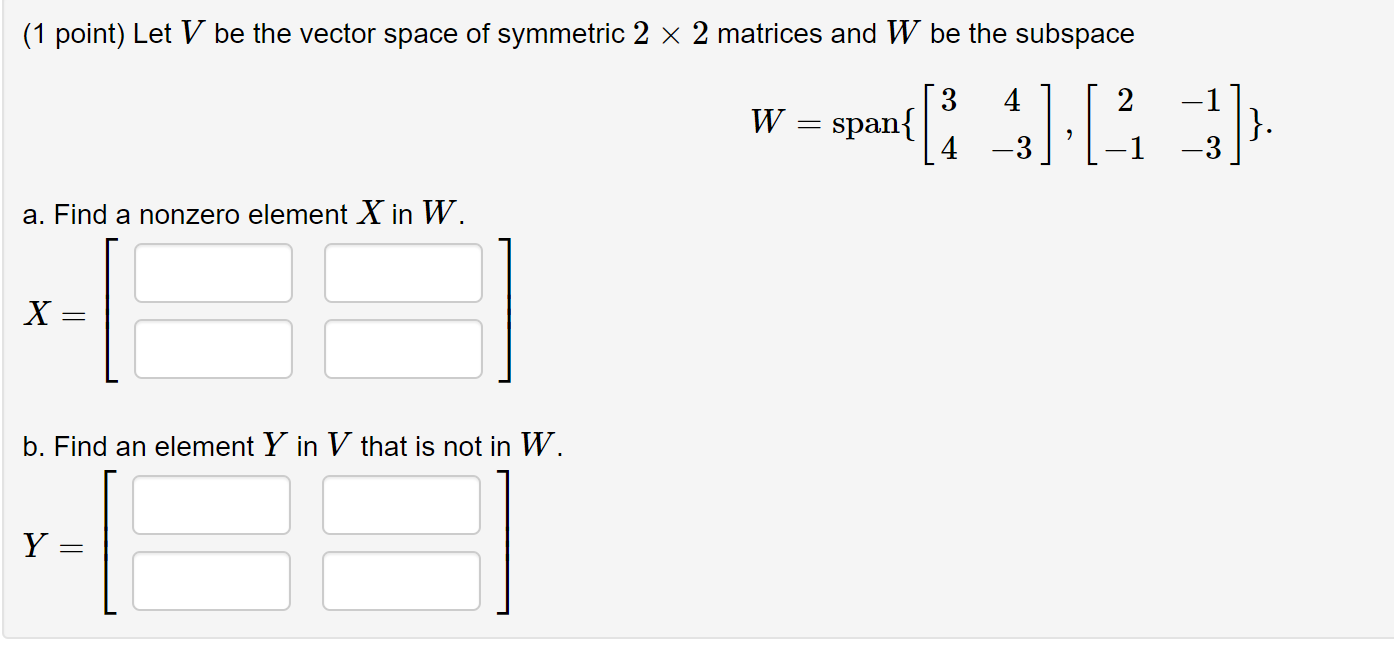Click the bottom-left entry box of matrix Y
The height and width of the screenshot is (665, 1394).
pyautogui.click(x=213, y=579)
